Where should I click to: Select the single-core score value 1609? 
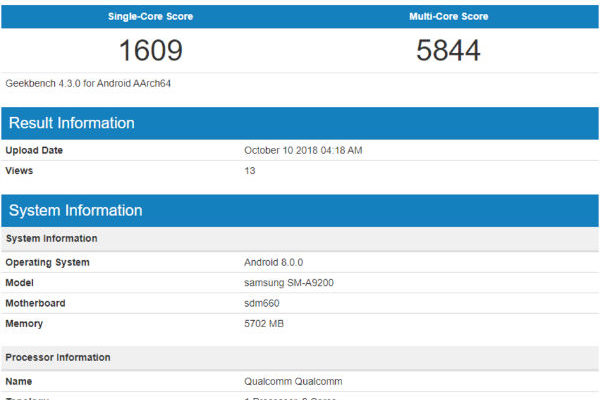[151, 50]
